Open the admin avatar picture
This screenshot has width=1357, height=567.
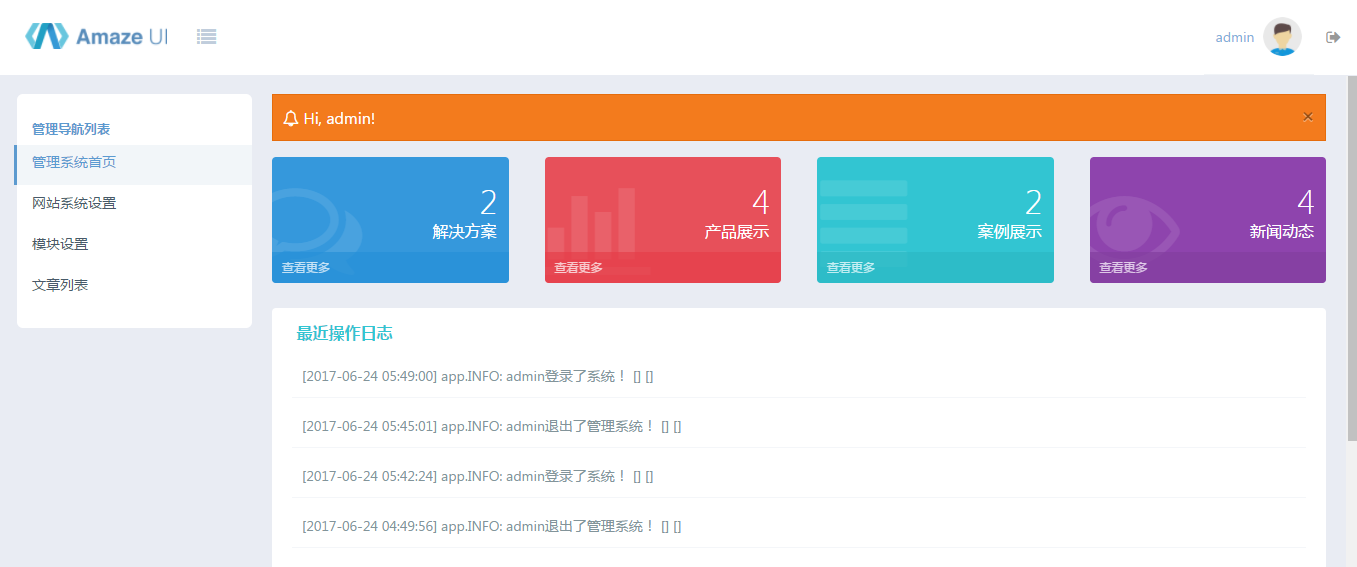pyautogui.click(x=1282, y=37)
